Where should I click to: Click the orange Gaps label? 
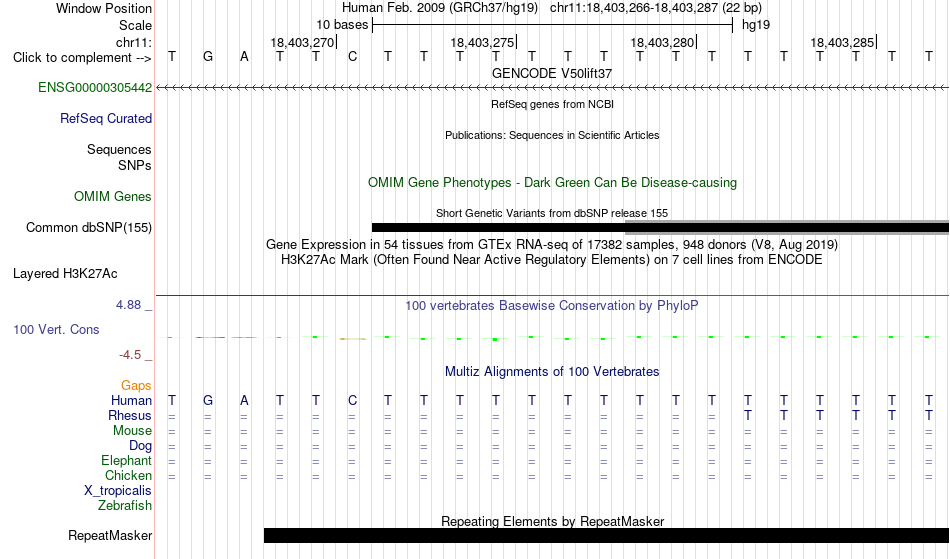pos(136,386)
